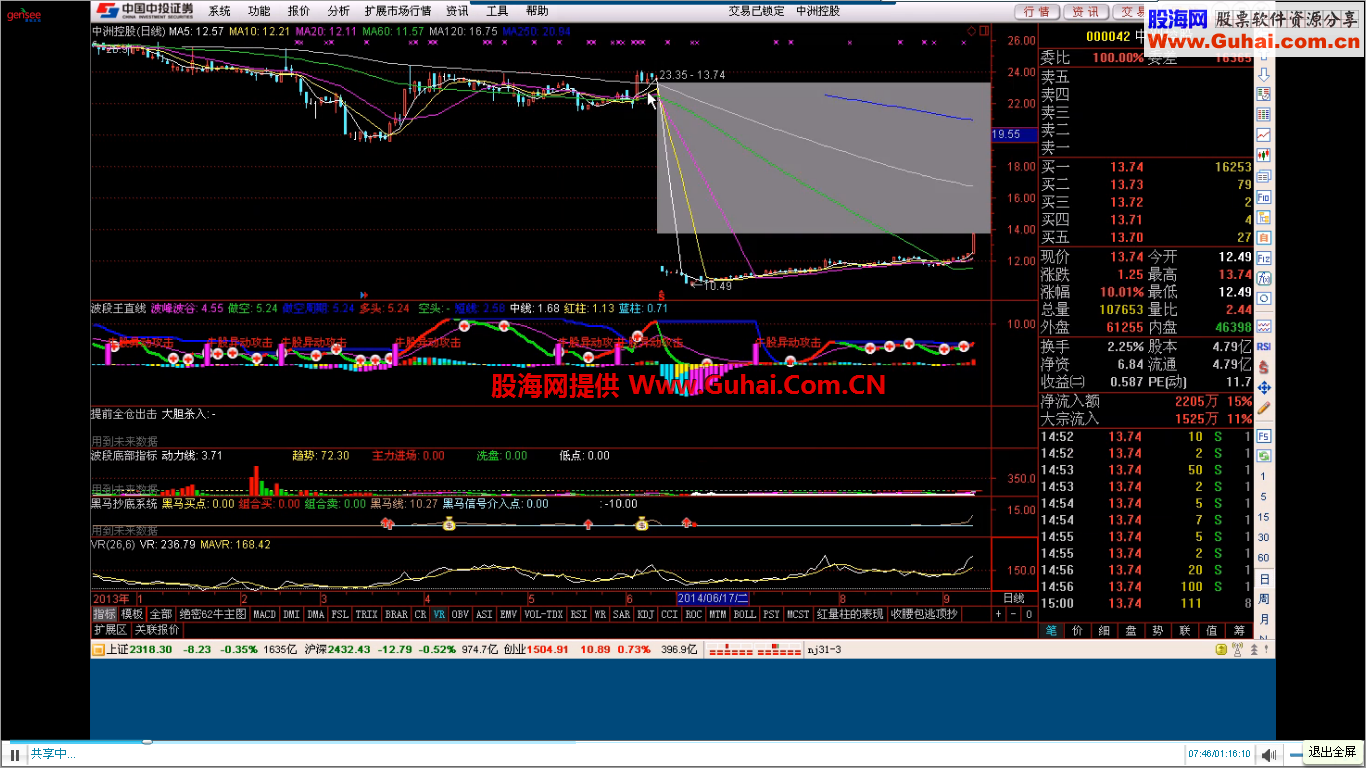Click the exclamation mark icon in status bar
Screen dimensions: 1366x768
click(x=1266, y=649)
